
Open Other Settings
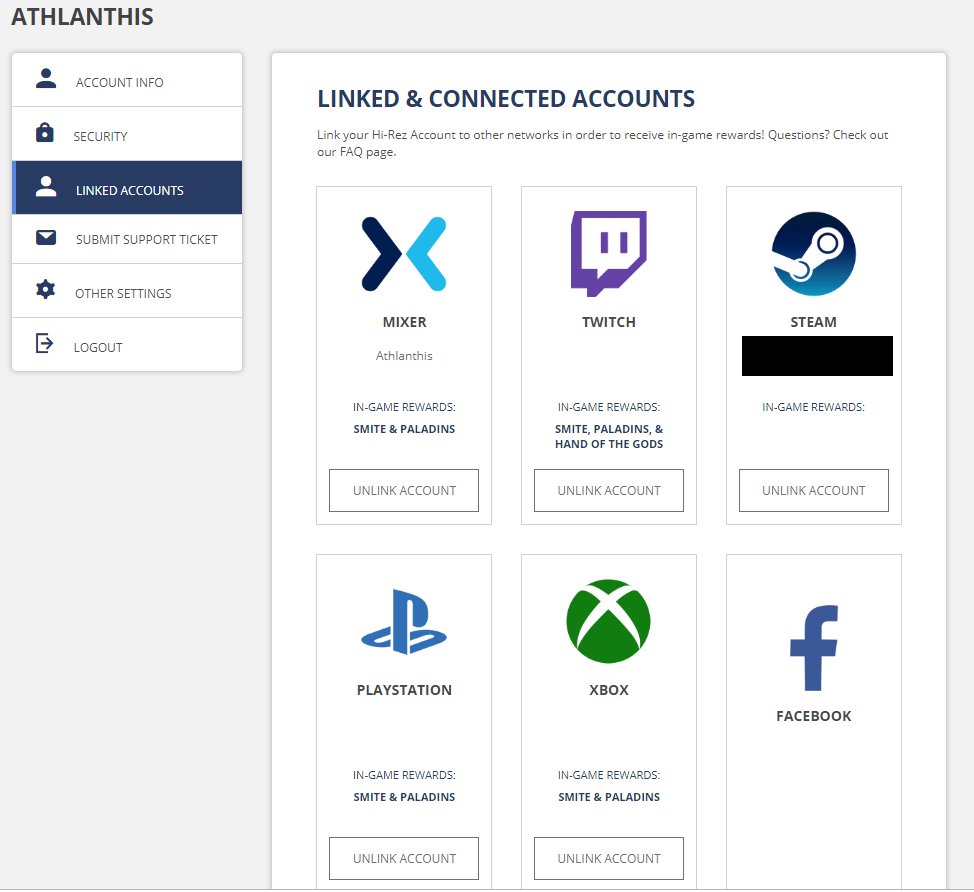pyautogui.click(x=127, y=291)
